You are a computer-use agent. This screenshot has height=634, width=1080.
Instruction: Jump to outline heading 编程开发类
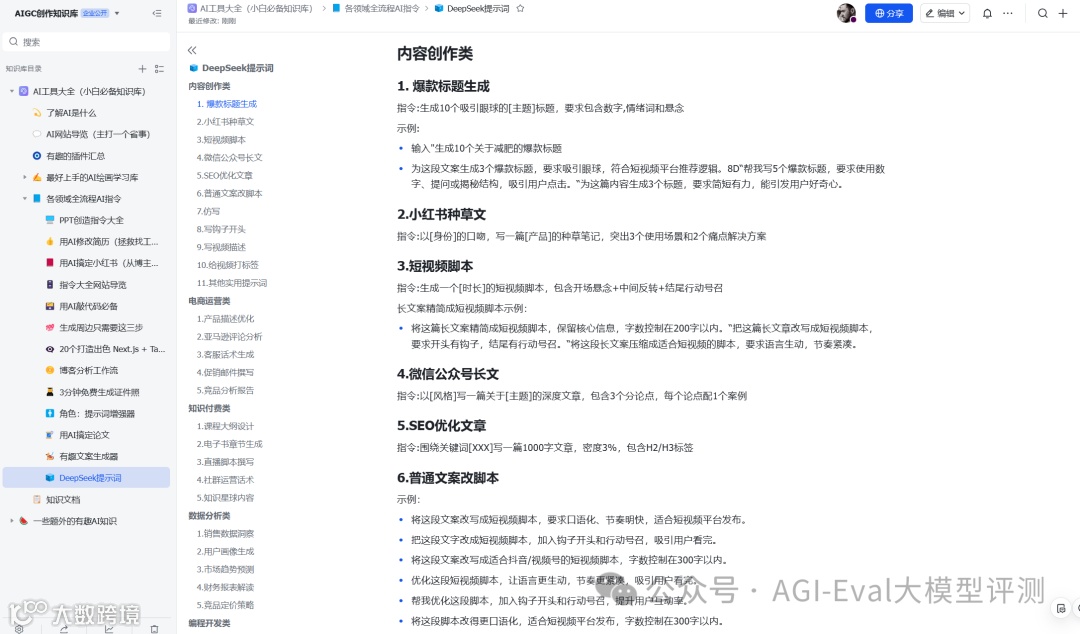click(209, 624)
